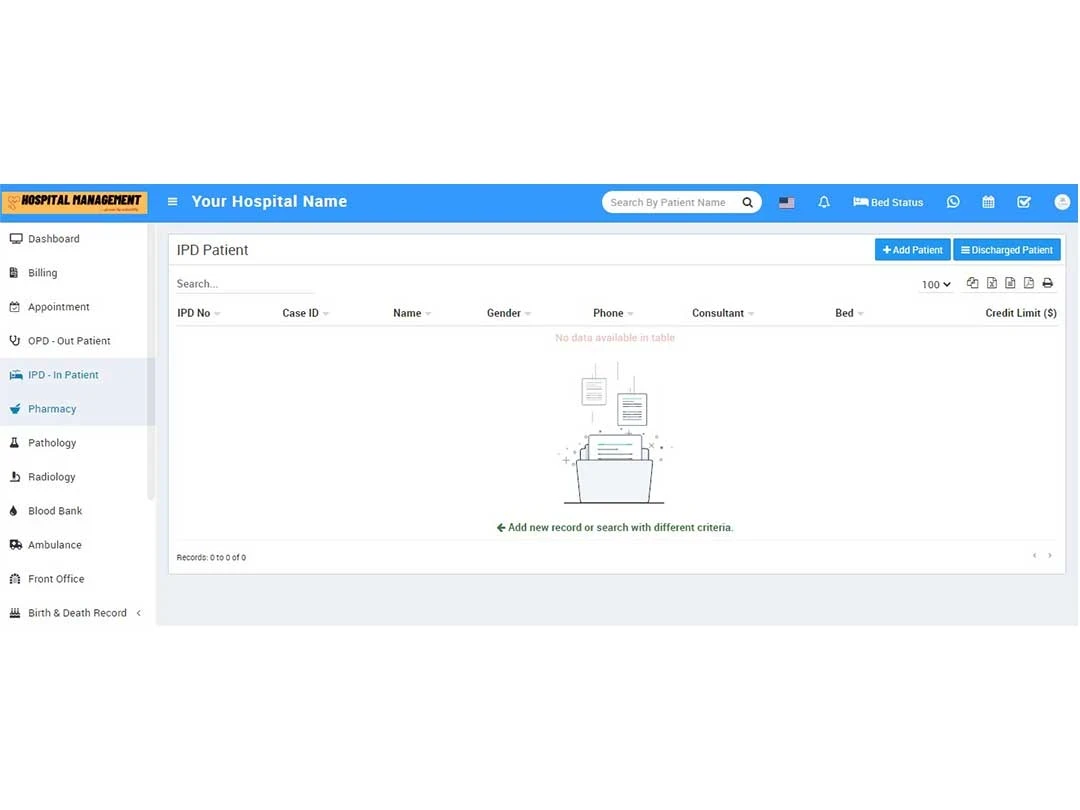Export the IPD list as PDF
Screen dimensions: 1080x810
point(1028,283)
